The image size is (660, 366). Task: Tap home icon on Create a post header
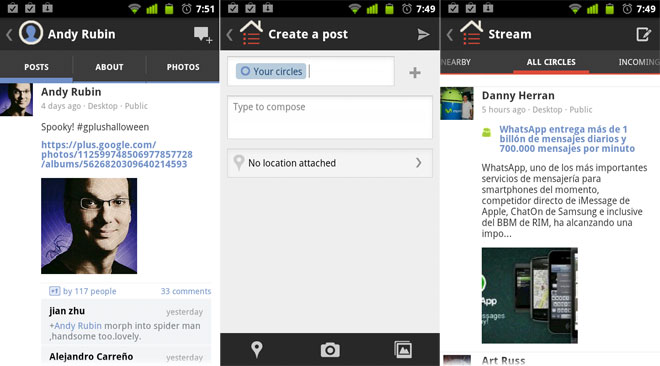pos(251,32)
